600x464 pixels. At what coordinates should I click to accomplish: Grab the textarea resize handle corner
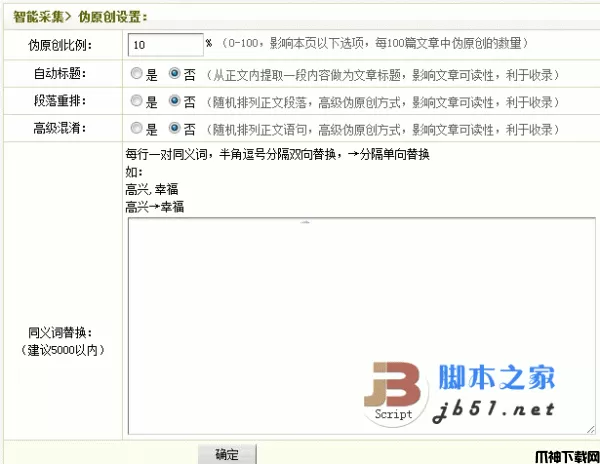[591, 430]
